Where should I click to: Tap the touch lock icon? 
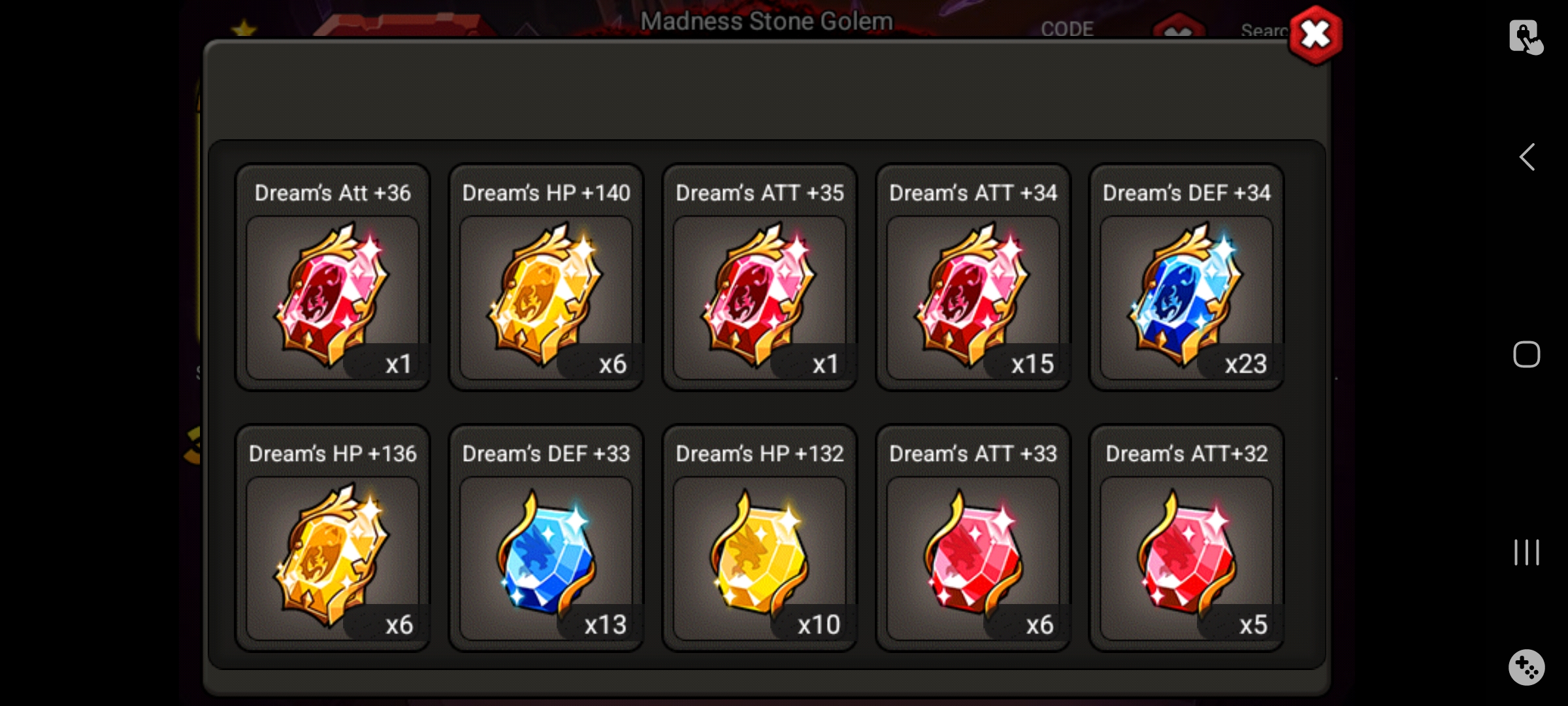click(x=1526, y=37)
